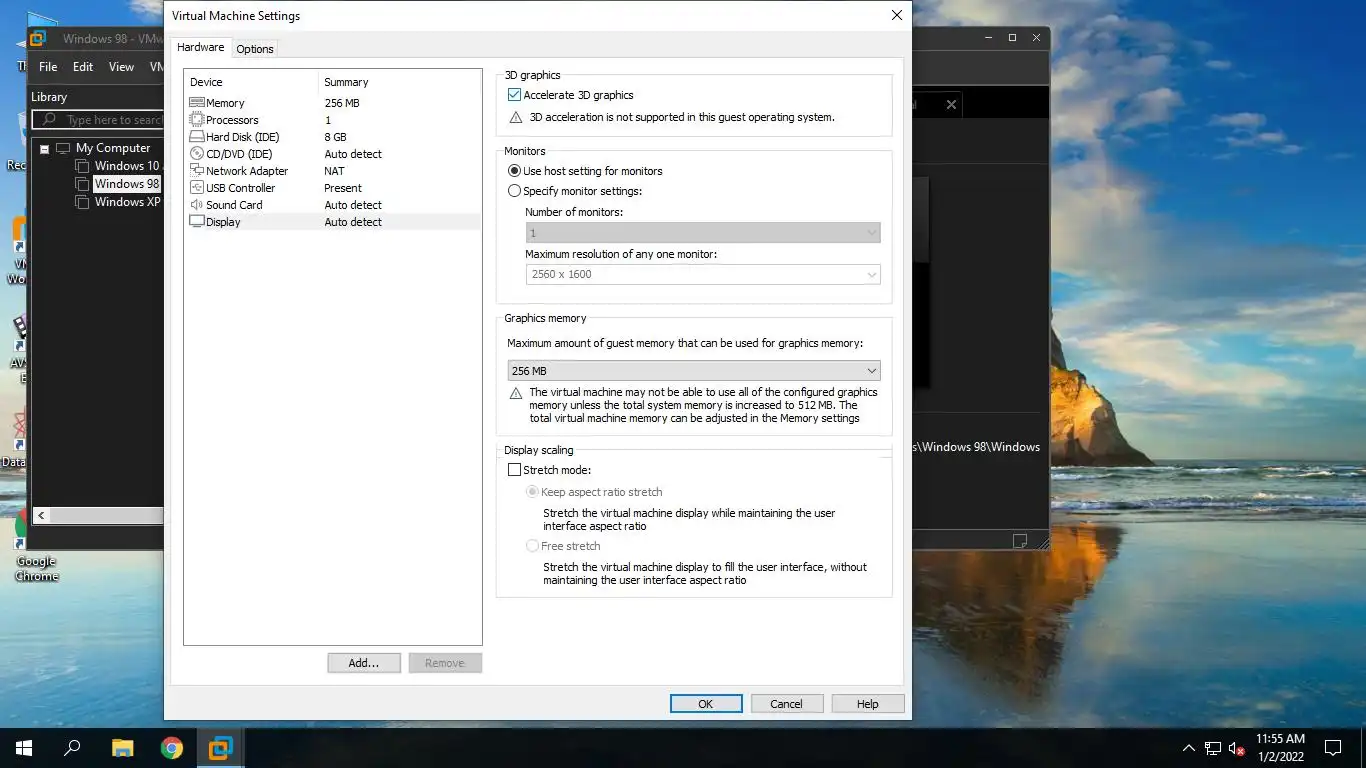Screen dimensions: 1366x768
Task: Select the Processors device icon
Action: [197, 120]
